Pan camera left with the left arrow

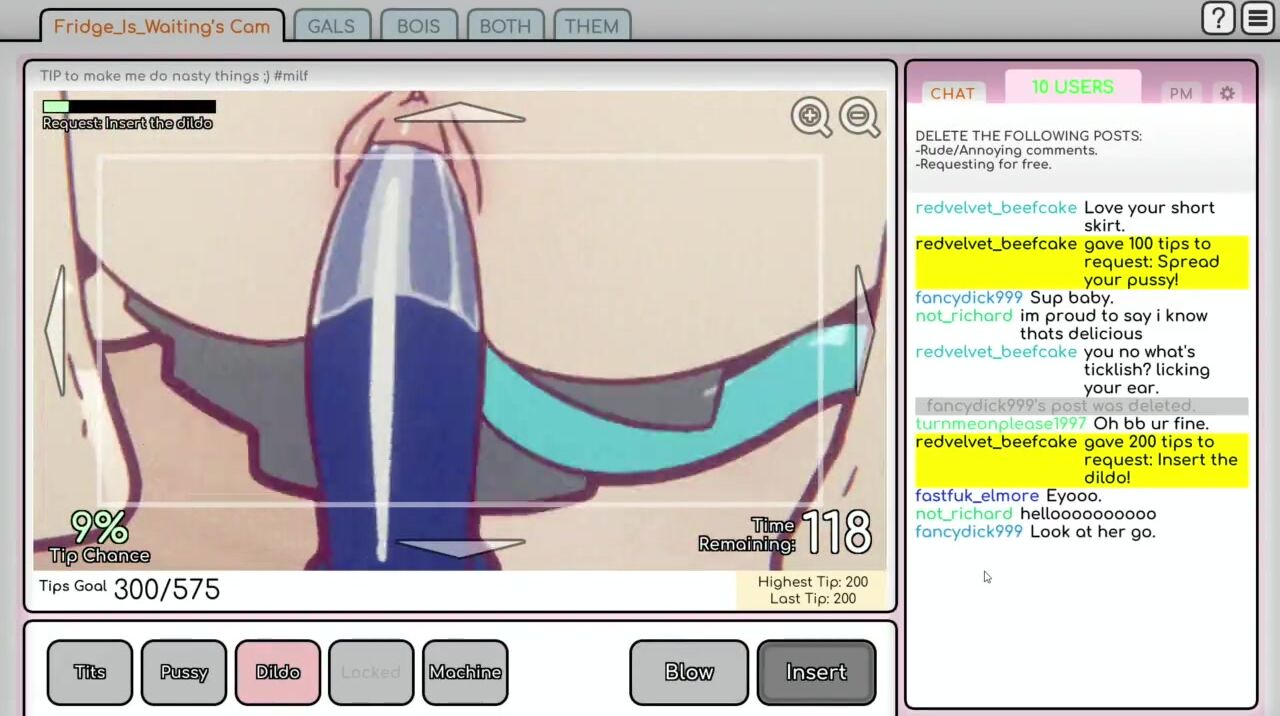(57, 330)
